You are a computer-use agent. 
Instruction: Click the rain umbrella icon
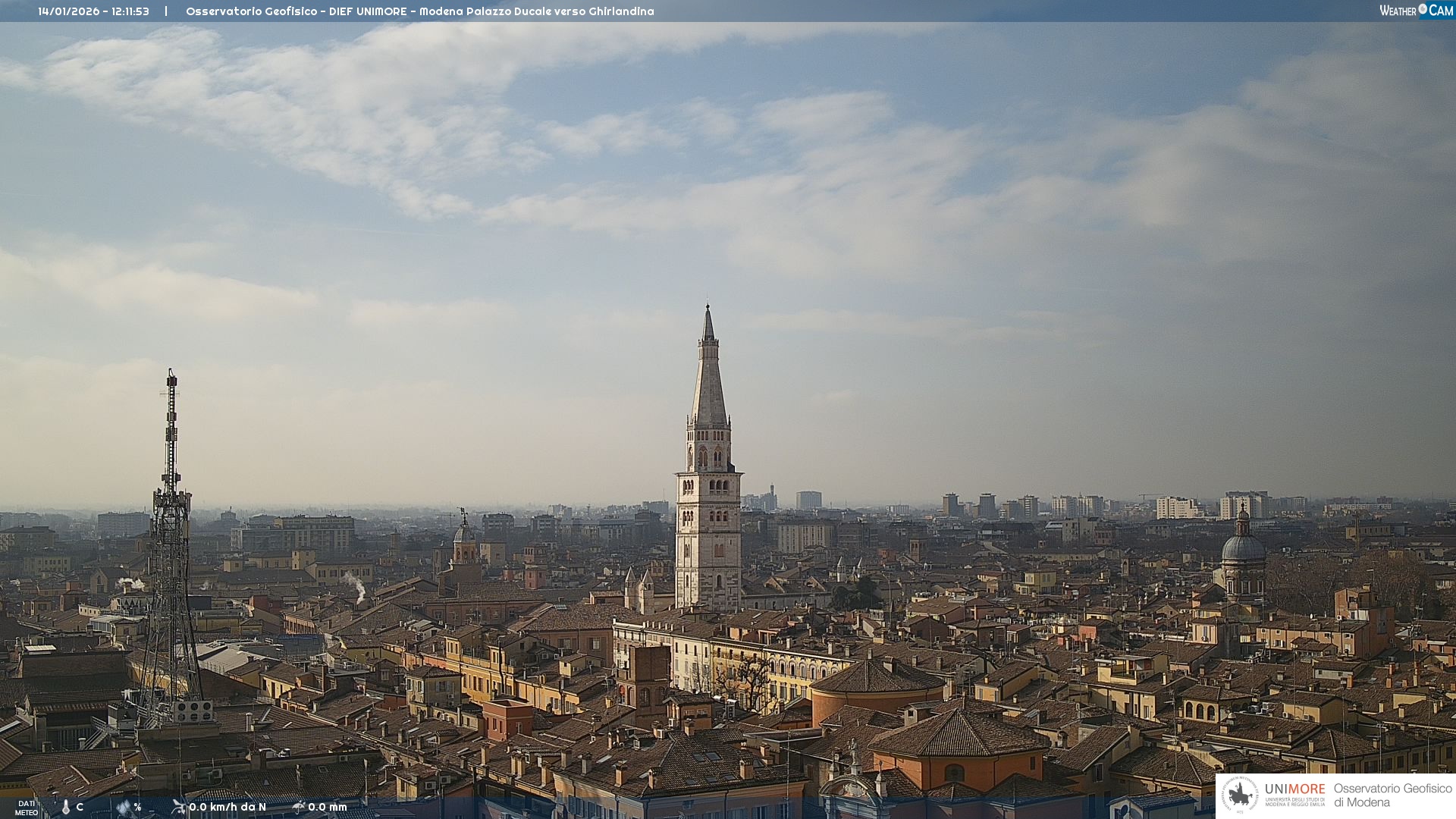[x=299, y=807]
